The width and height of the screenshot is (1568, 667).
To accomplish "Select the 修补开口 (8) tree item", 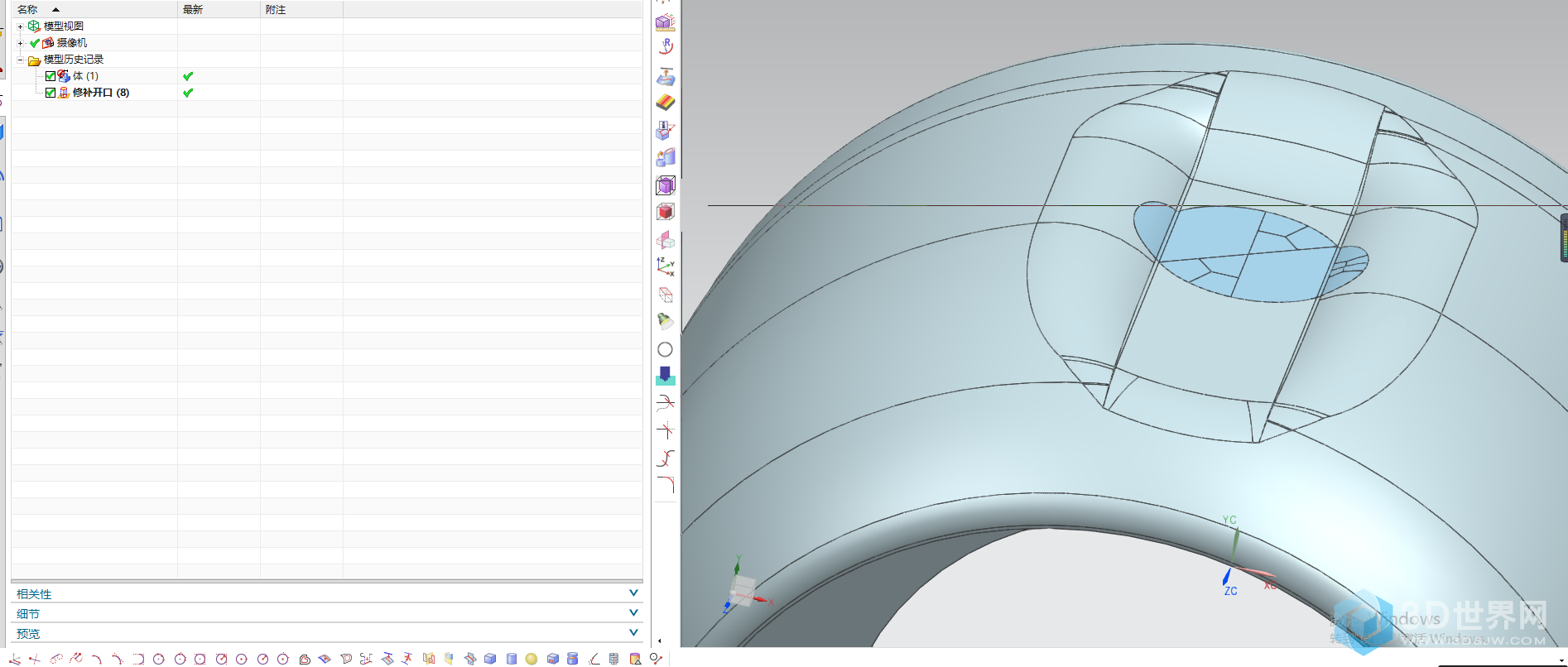I will coord(101,93).
